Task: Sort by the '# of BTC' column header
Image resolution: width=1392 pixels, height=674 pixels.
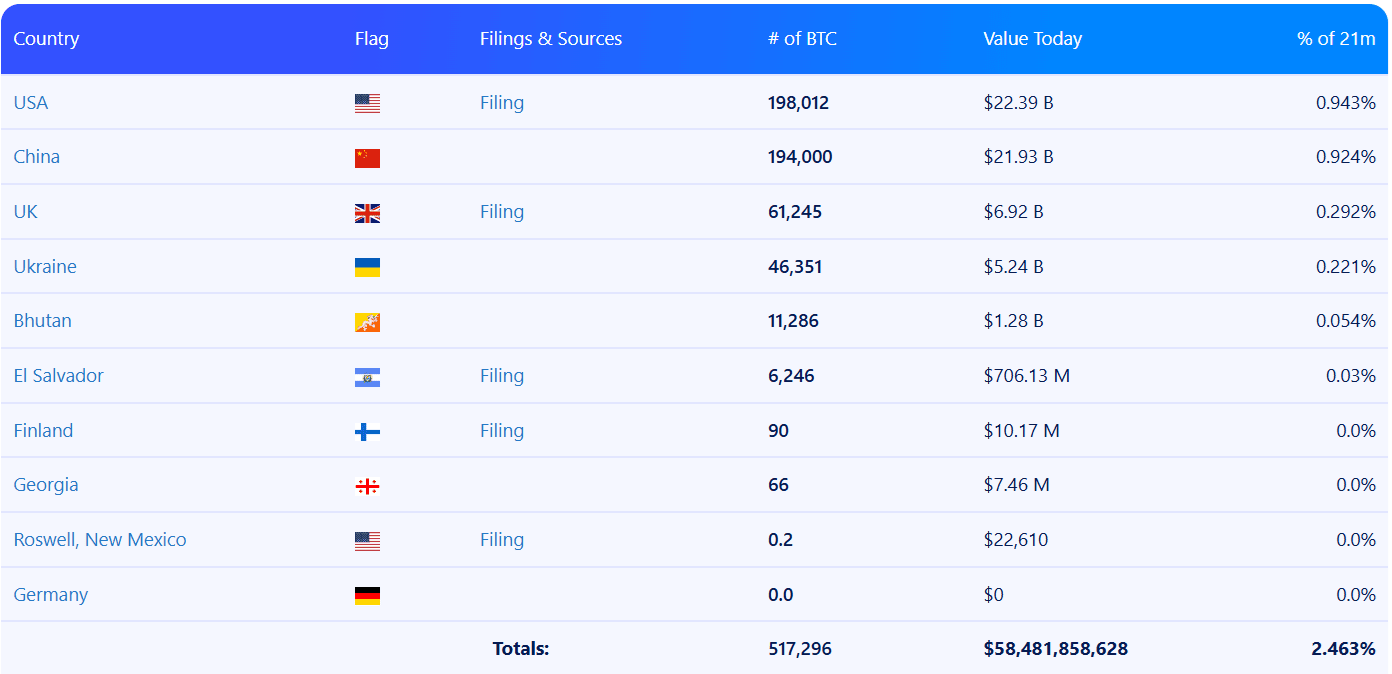Action: (x=802, y=39)
